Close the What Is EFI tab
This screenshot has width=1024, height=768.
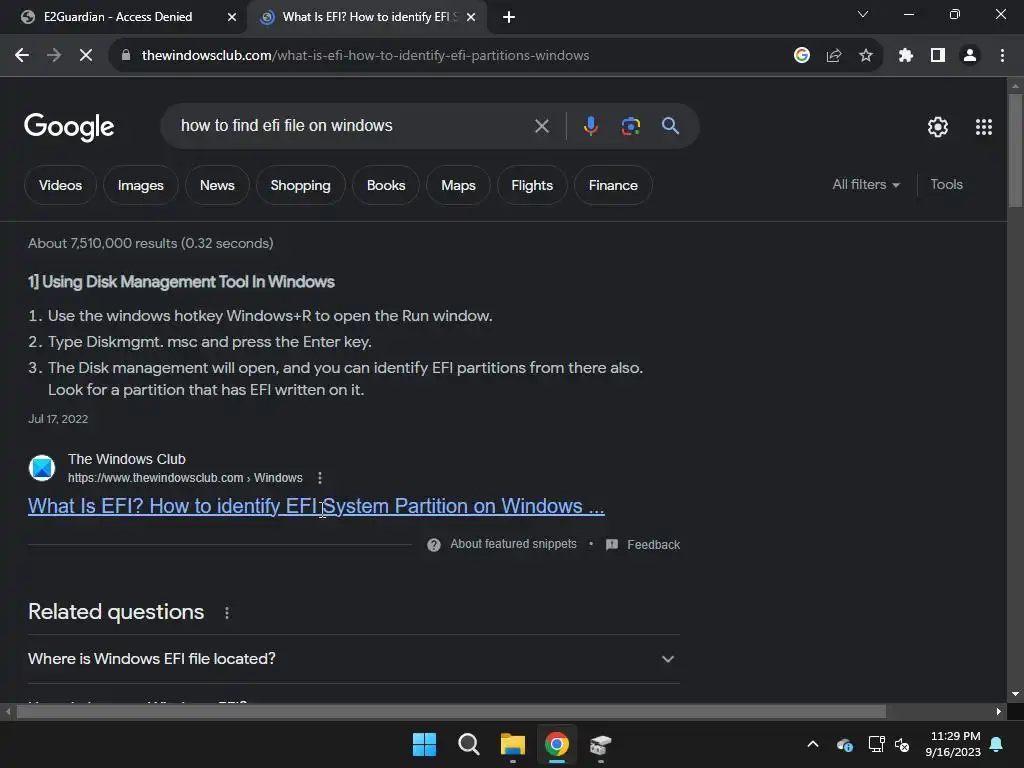(x=471, y=17)
